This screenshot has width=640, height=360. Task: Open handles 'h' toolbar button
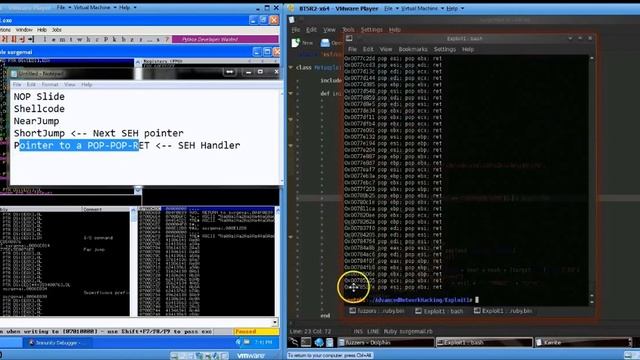click(x=89, y=39)
